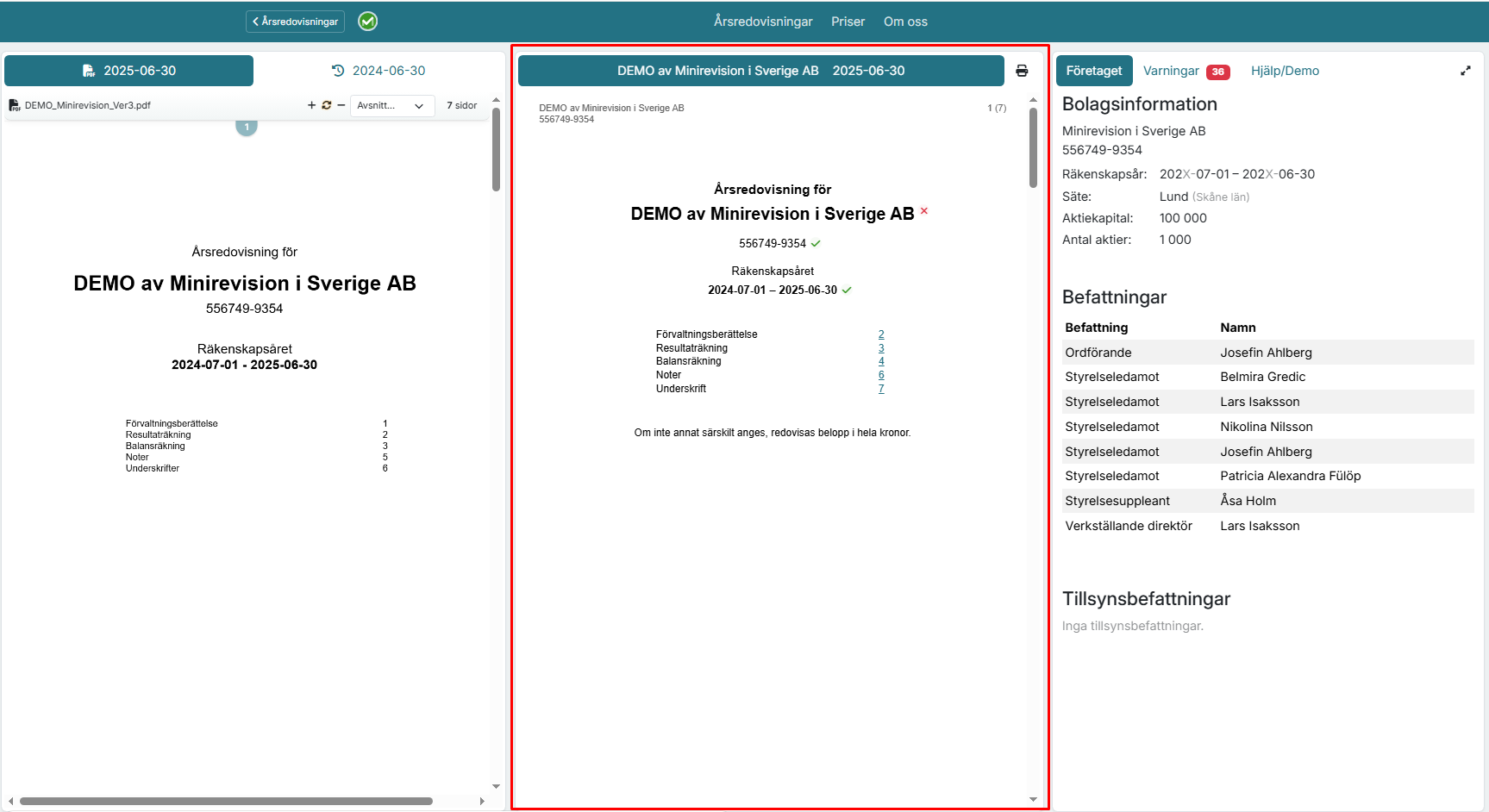Expand the right panel with the arrows icon
Screen dimensions: 1489x812
(1465, 71)
